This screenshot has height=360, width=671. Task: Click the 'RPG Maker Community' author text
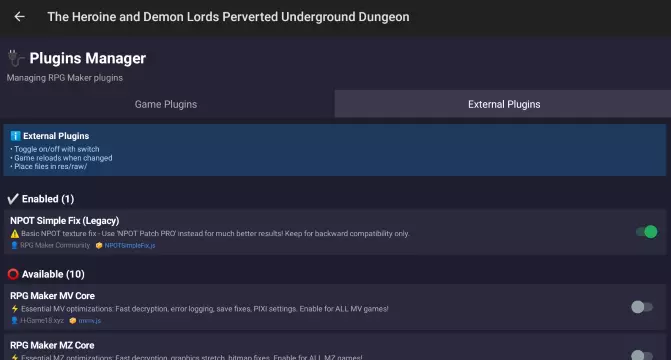(x=55, y=245)
